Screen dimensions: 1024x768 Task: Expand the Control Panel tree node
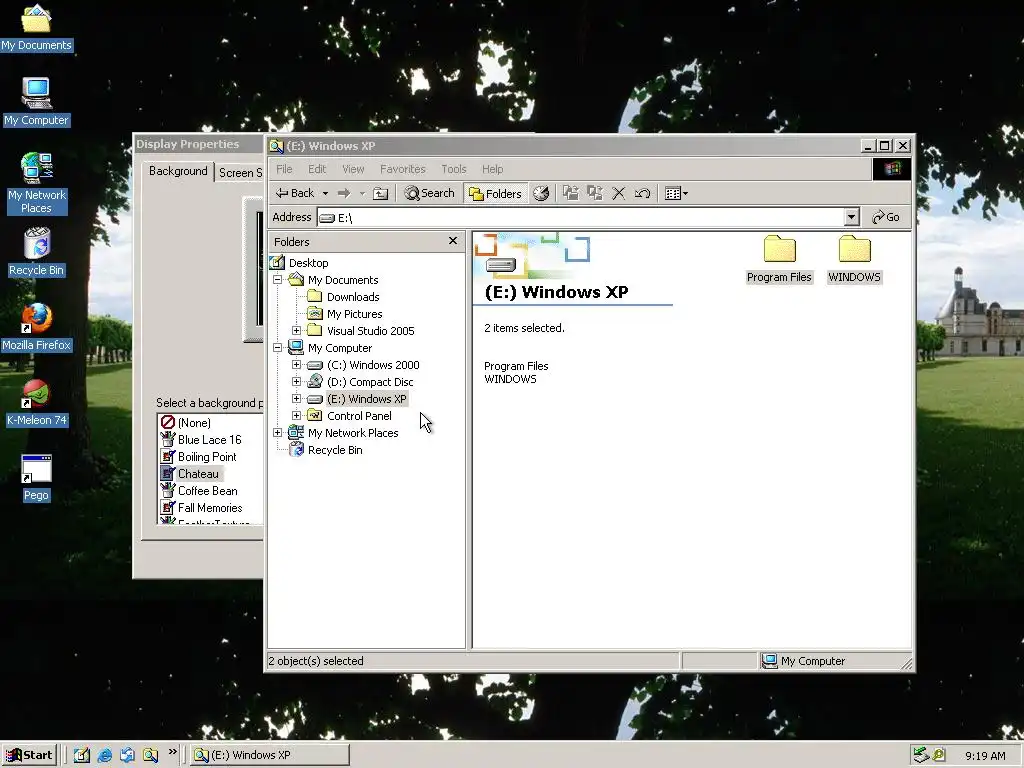pos(296,415)
